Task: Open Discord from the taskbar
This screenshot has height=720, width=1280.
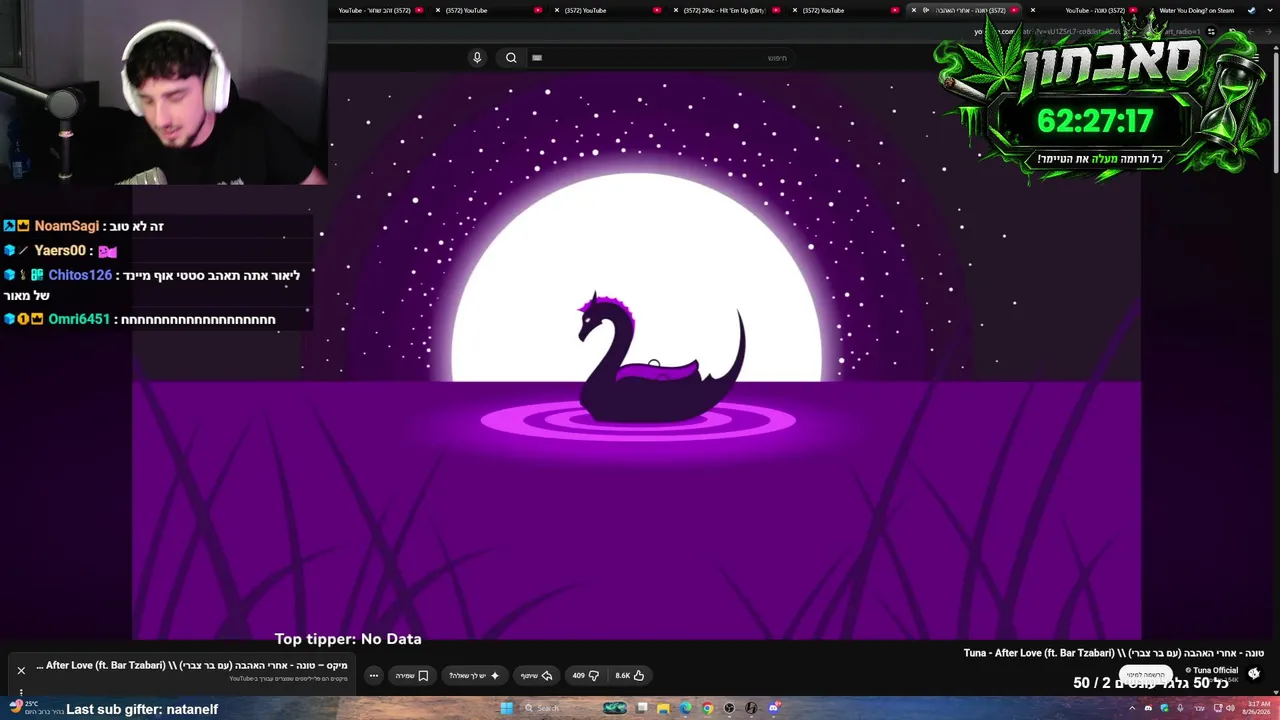Action: [x=773, y=708]
